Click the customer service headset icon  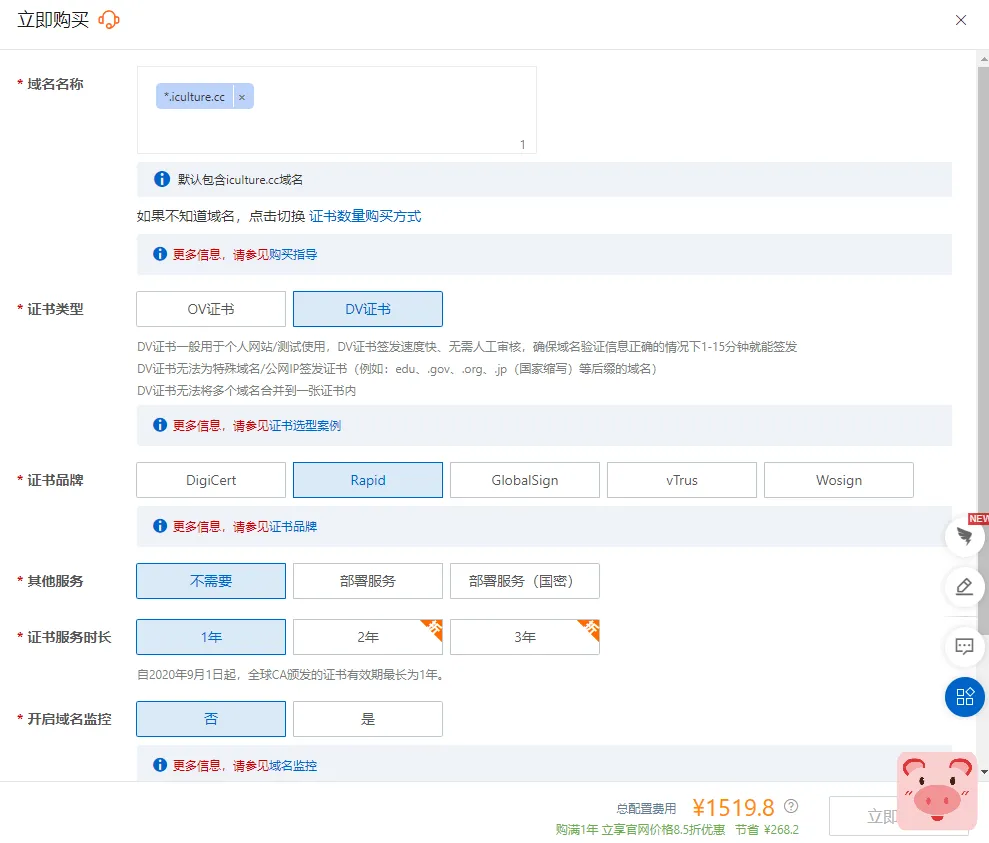108,20
